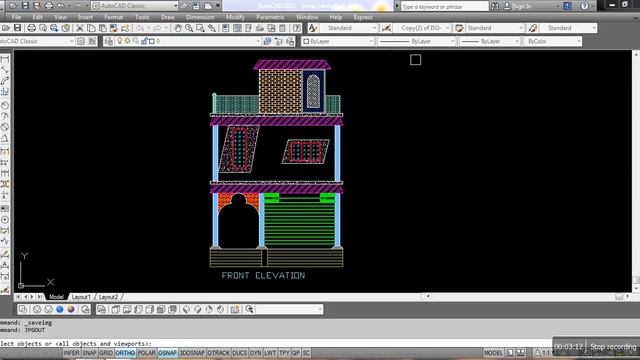Open the layer list dropdown showing layer 0
Image resolution: width=640 pixels, height=360 pixels.
coord(188,41)
